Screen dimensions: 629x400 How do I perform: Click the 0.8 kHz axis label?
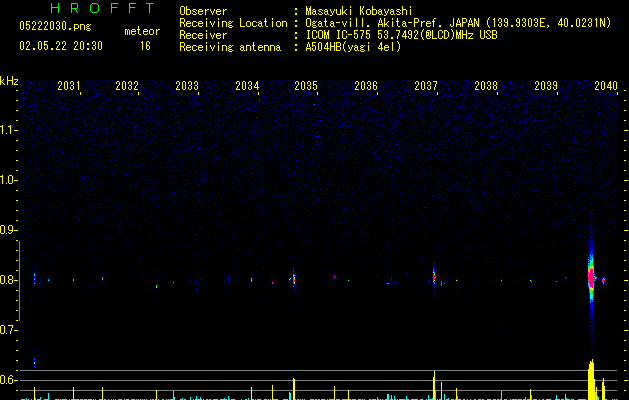click(x=7, y=280)
